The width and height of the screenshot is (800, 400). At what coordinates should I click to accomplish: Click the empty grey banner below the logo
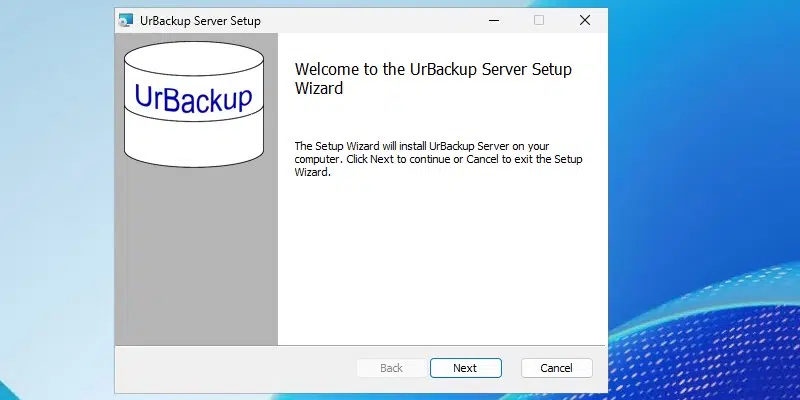click(196, 260)
